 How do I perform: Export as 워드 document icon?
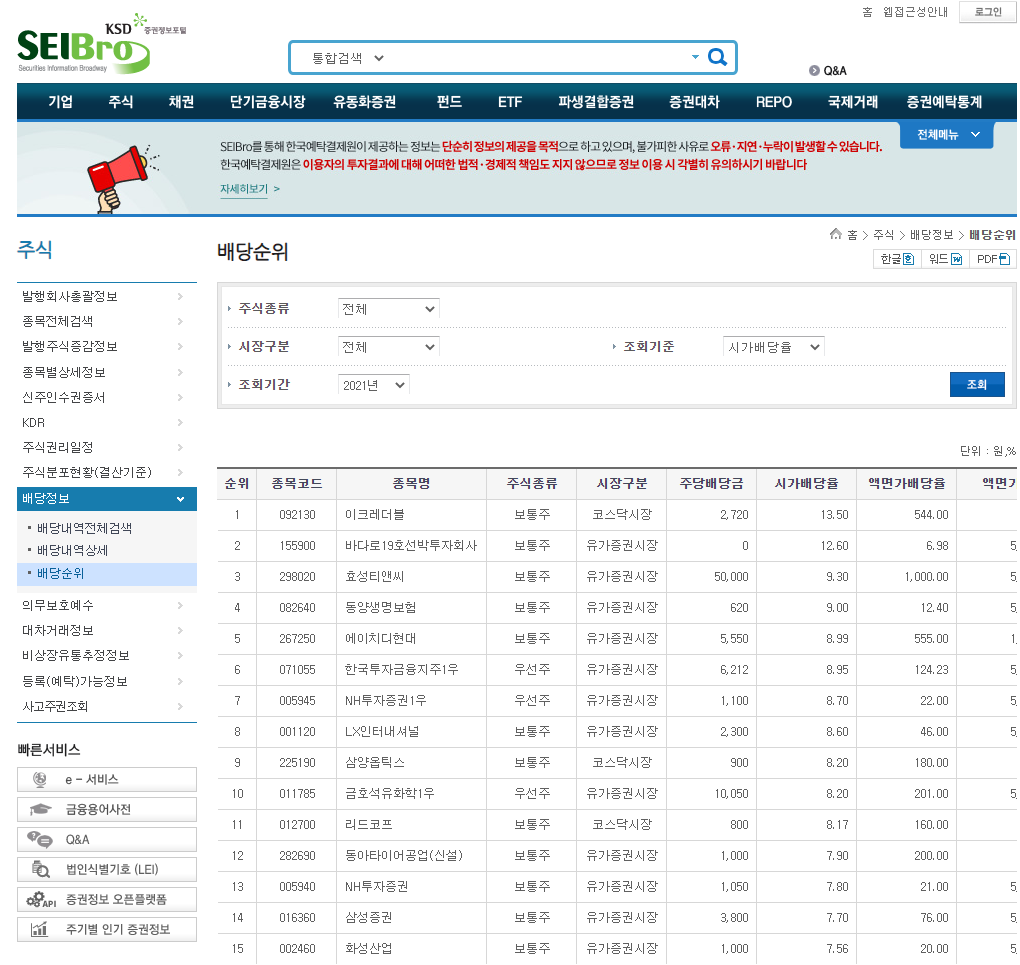956,259
